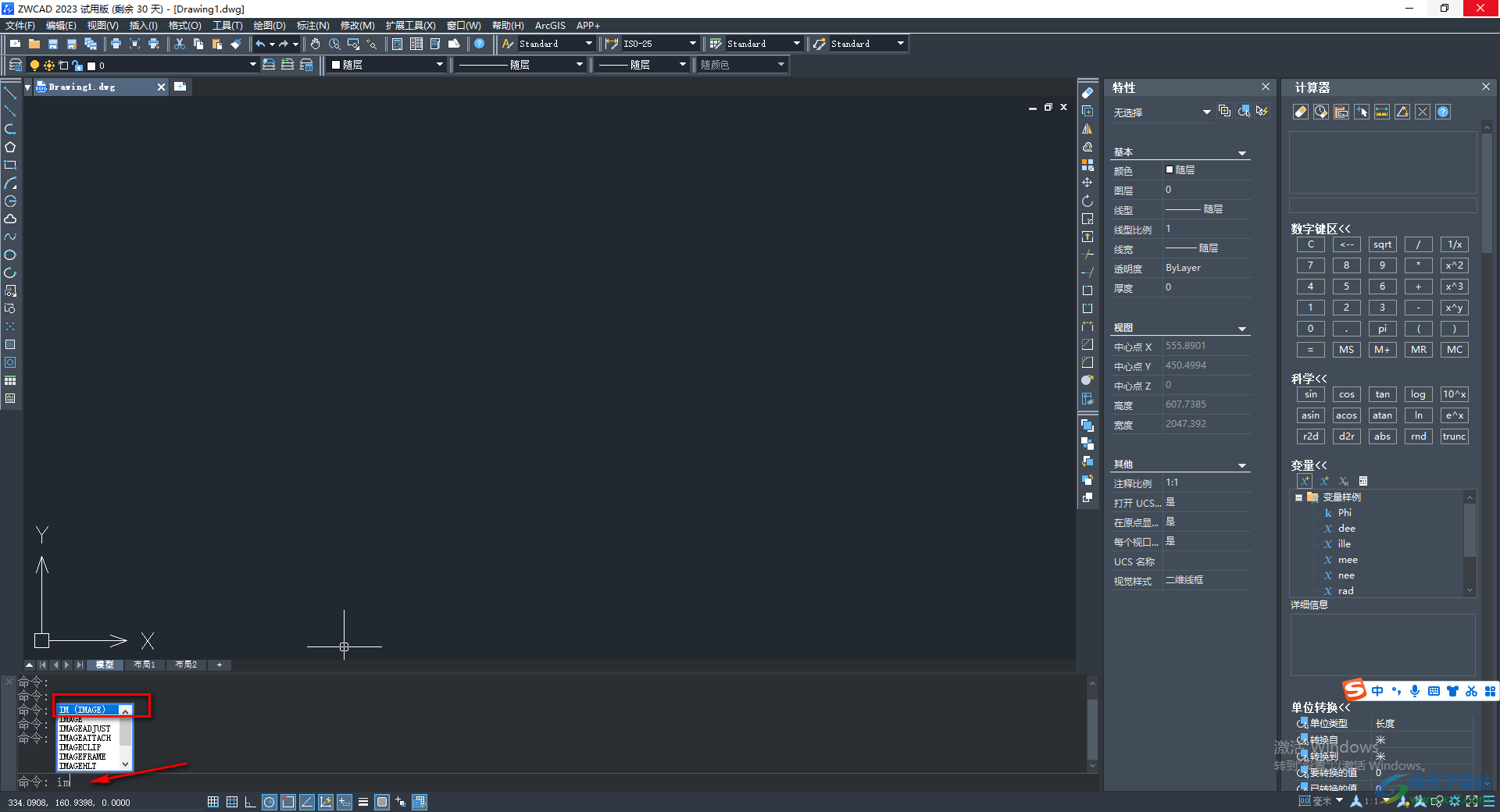Select the Mirror tool in modify toolbar
This screenshot has height=812, width=1500.
pos(1087,129)
